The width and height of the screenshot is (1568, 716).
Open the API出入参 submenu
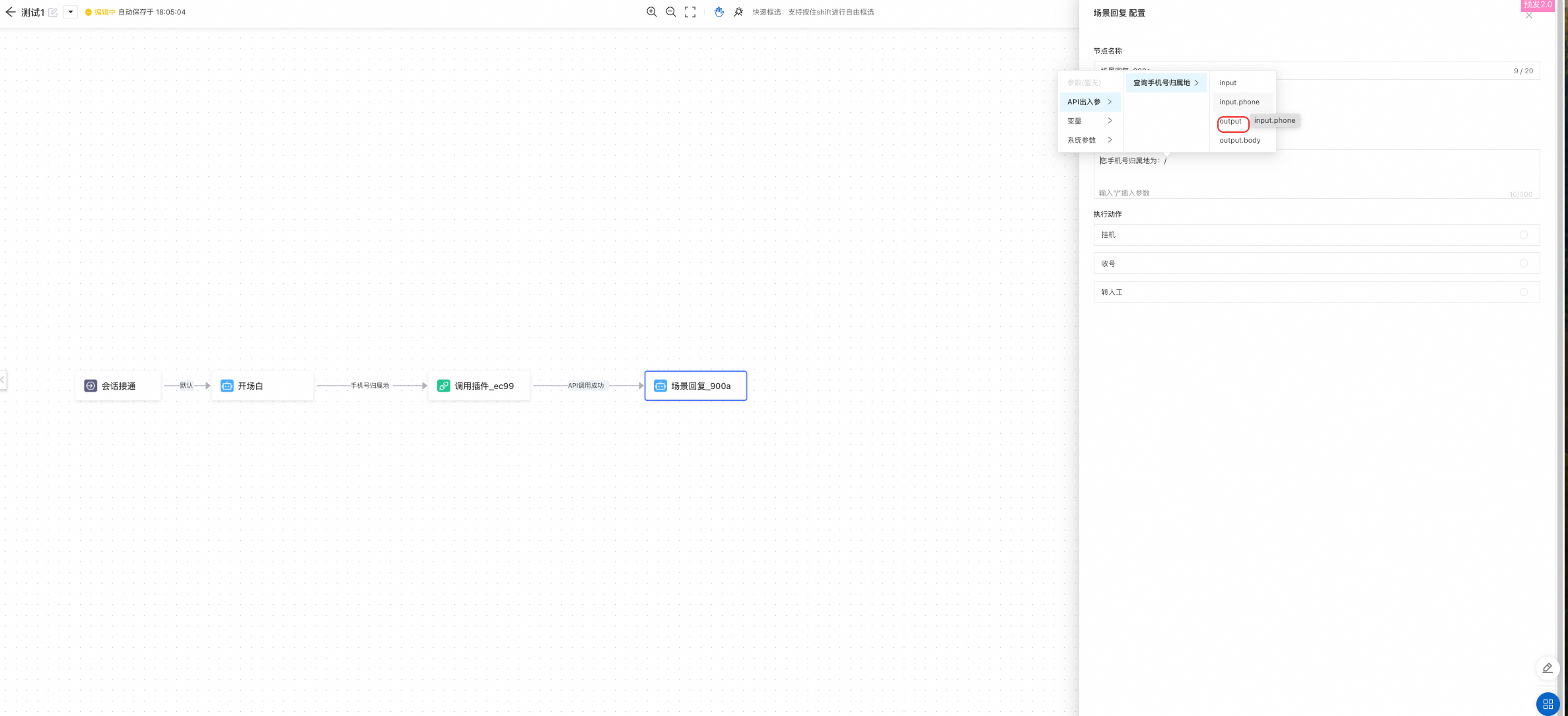coord(1090,102)
